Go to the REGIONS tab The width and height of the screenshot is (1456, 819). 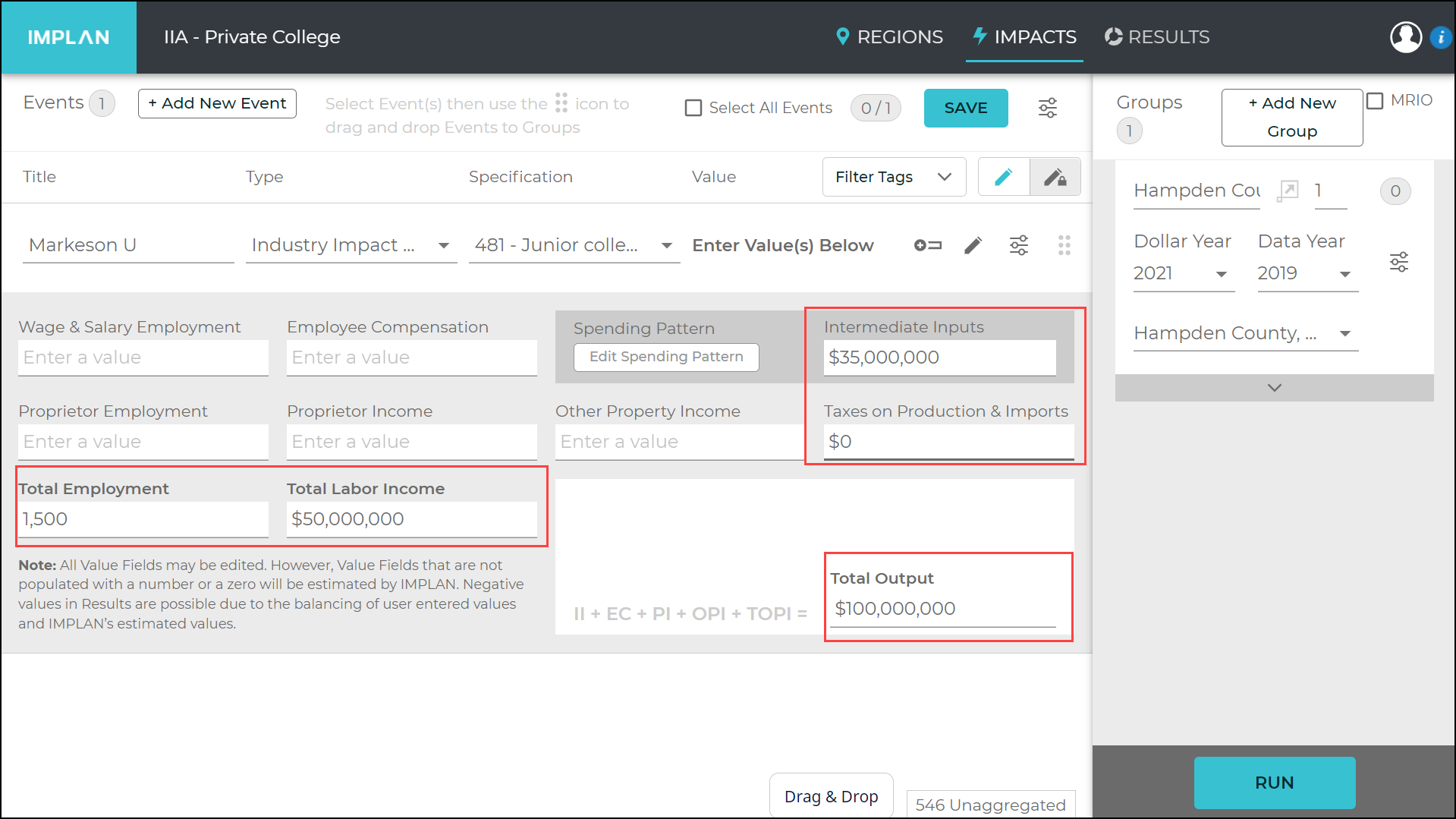click(x=888, y=37)
